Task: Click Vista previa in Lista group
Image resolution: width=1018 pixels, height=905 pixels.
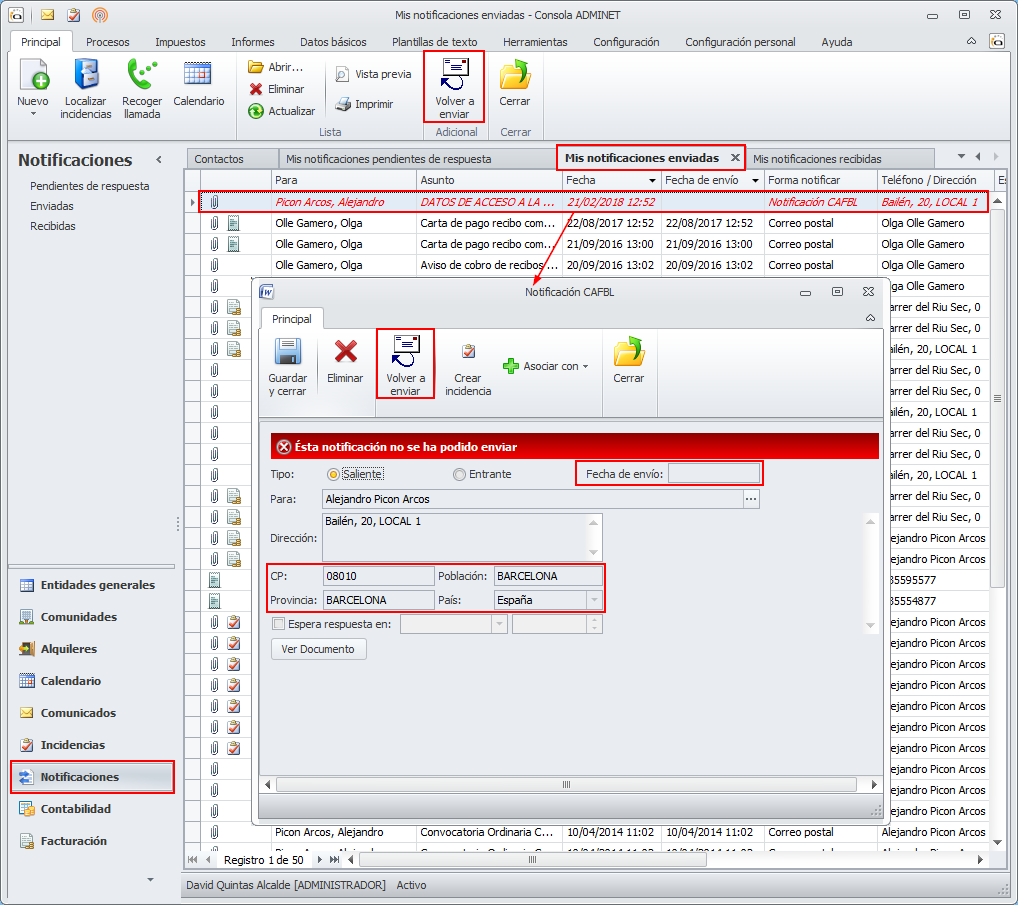Action: 373,74
